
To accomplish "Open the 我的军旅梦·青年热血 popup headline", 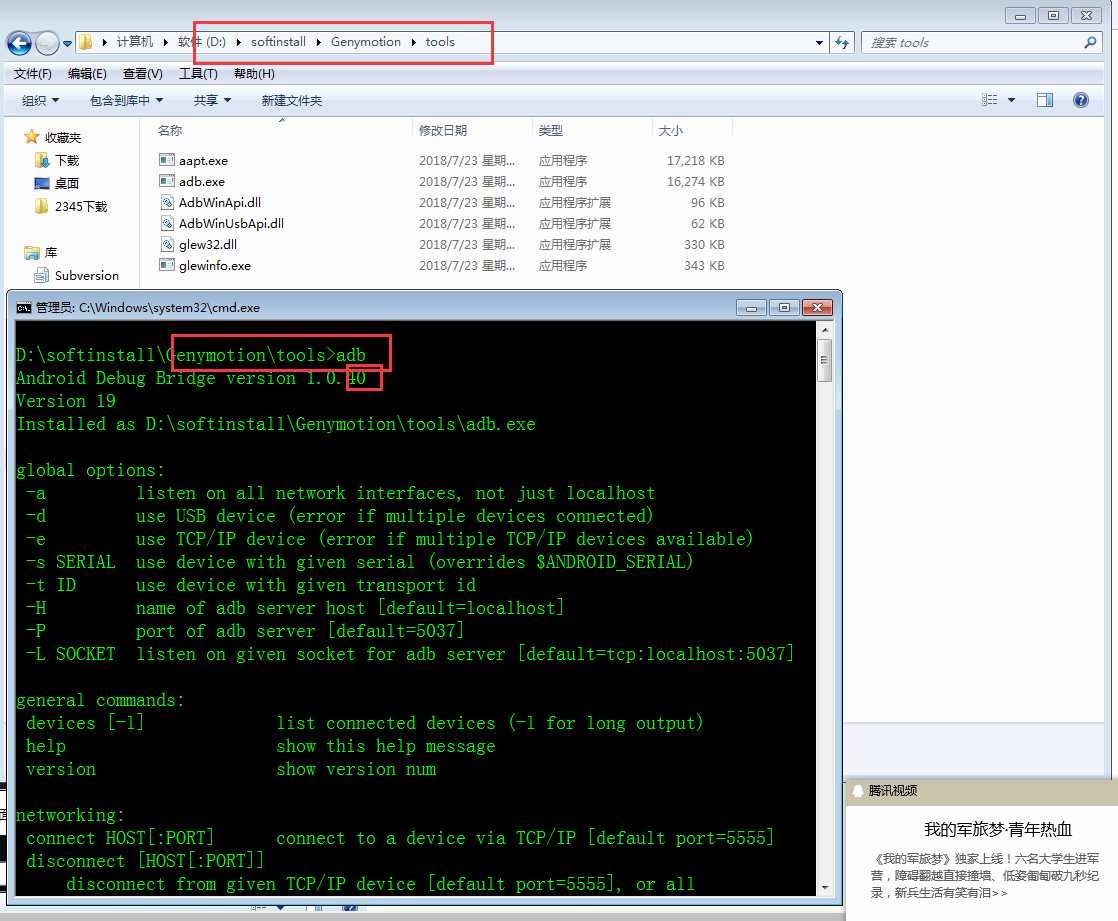I will [x=998, y=829].
